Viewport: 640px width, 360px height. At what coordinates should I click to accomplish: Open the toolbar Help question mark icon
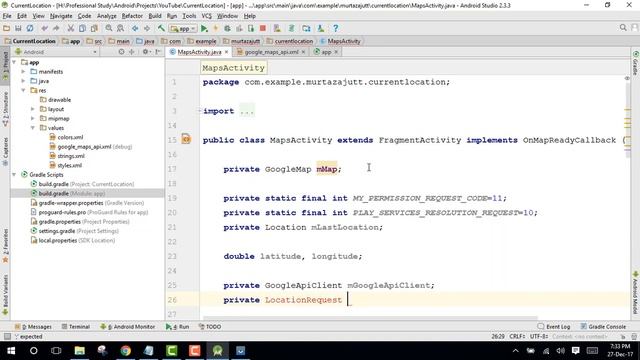pos(336,28)
